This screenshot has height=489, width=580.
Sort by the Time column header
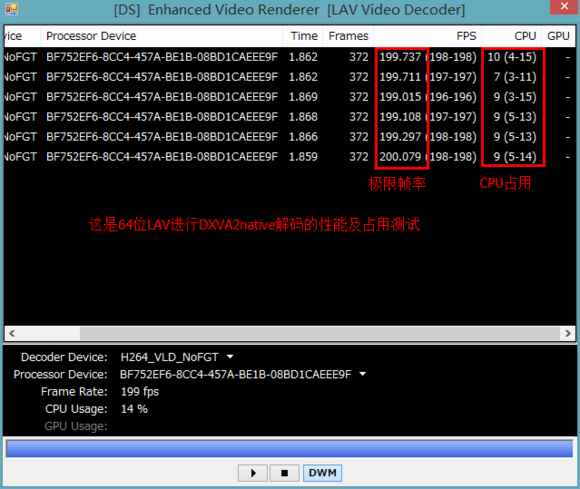(x=303, y=36)
